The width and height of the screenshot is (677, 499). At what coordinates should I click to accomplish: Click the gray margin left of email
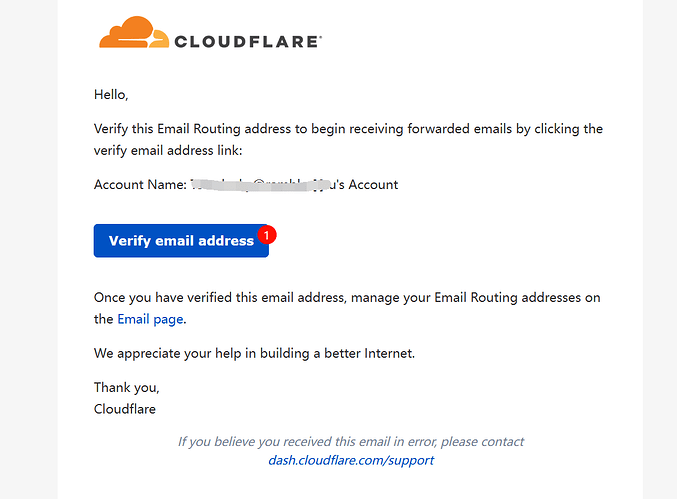(x=28, y=250)
